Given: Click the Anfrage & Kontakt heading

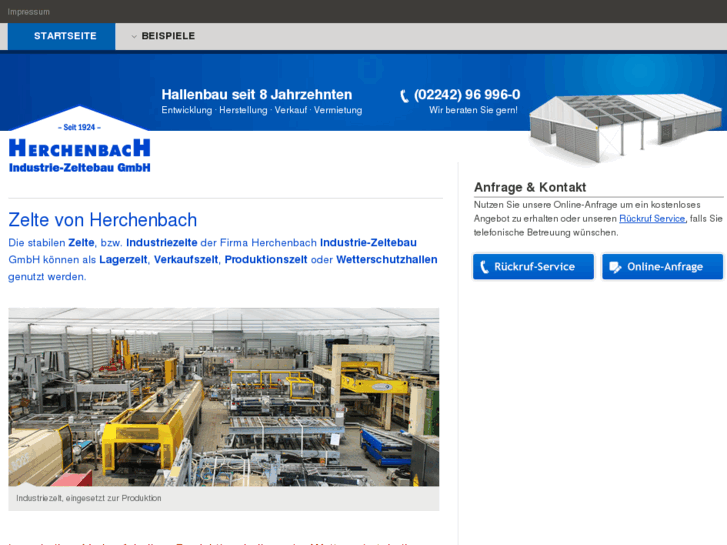Looking at the screenshot, I should tap(530, 187).
